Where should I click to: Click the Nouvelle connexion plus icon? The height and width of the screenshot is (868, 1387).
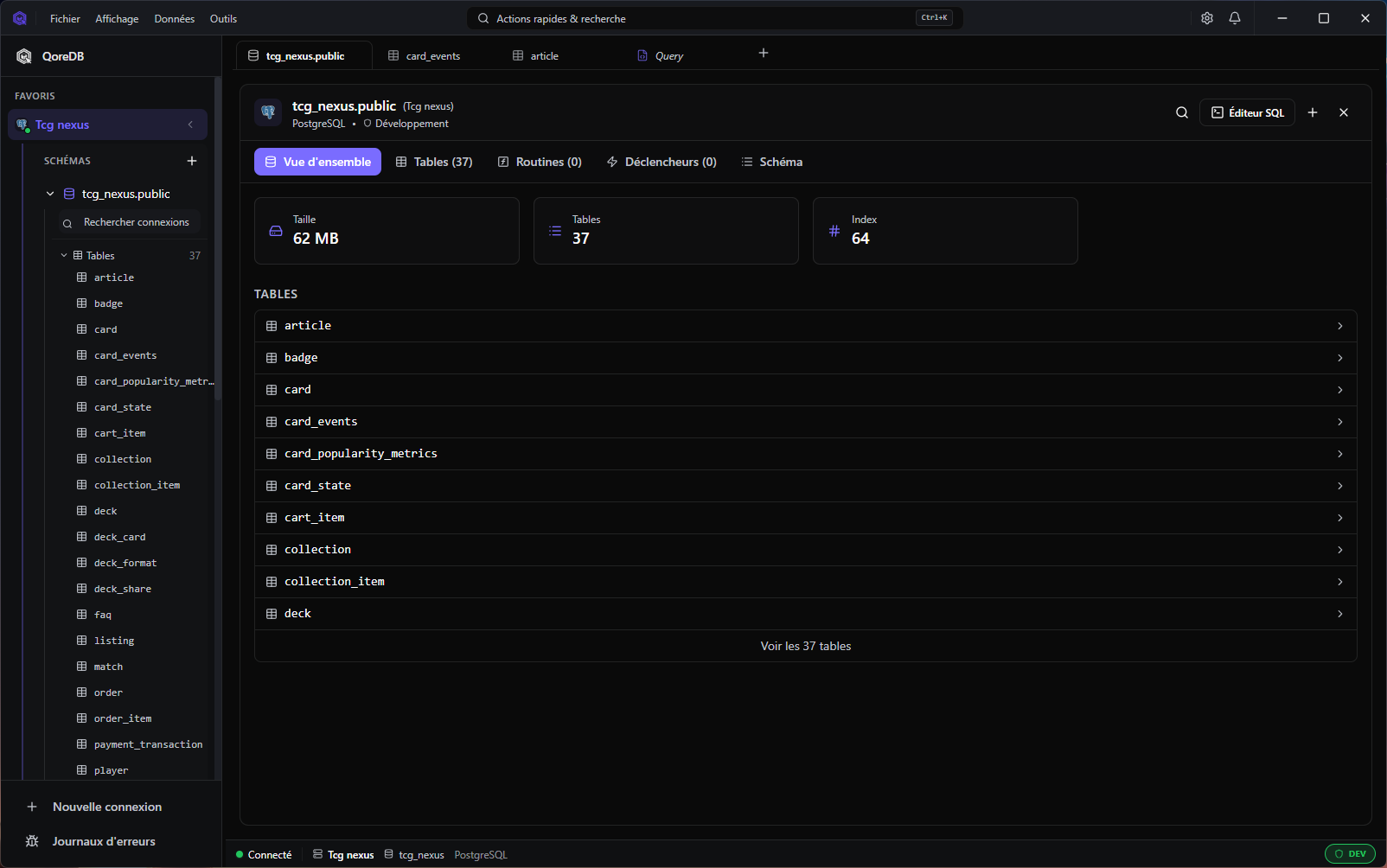32,807
